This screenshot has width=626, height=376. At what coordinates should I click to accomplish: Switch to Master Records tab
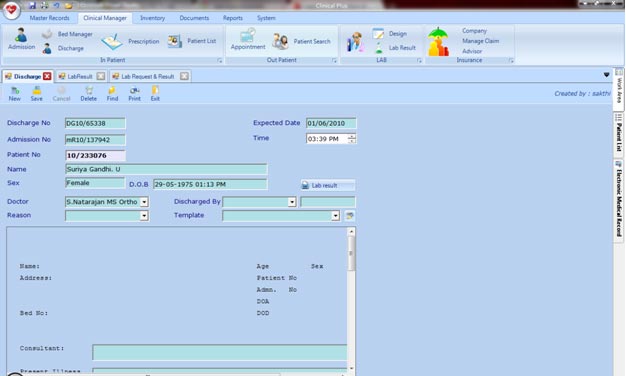pyautogui.click(x=50, y=18)
